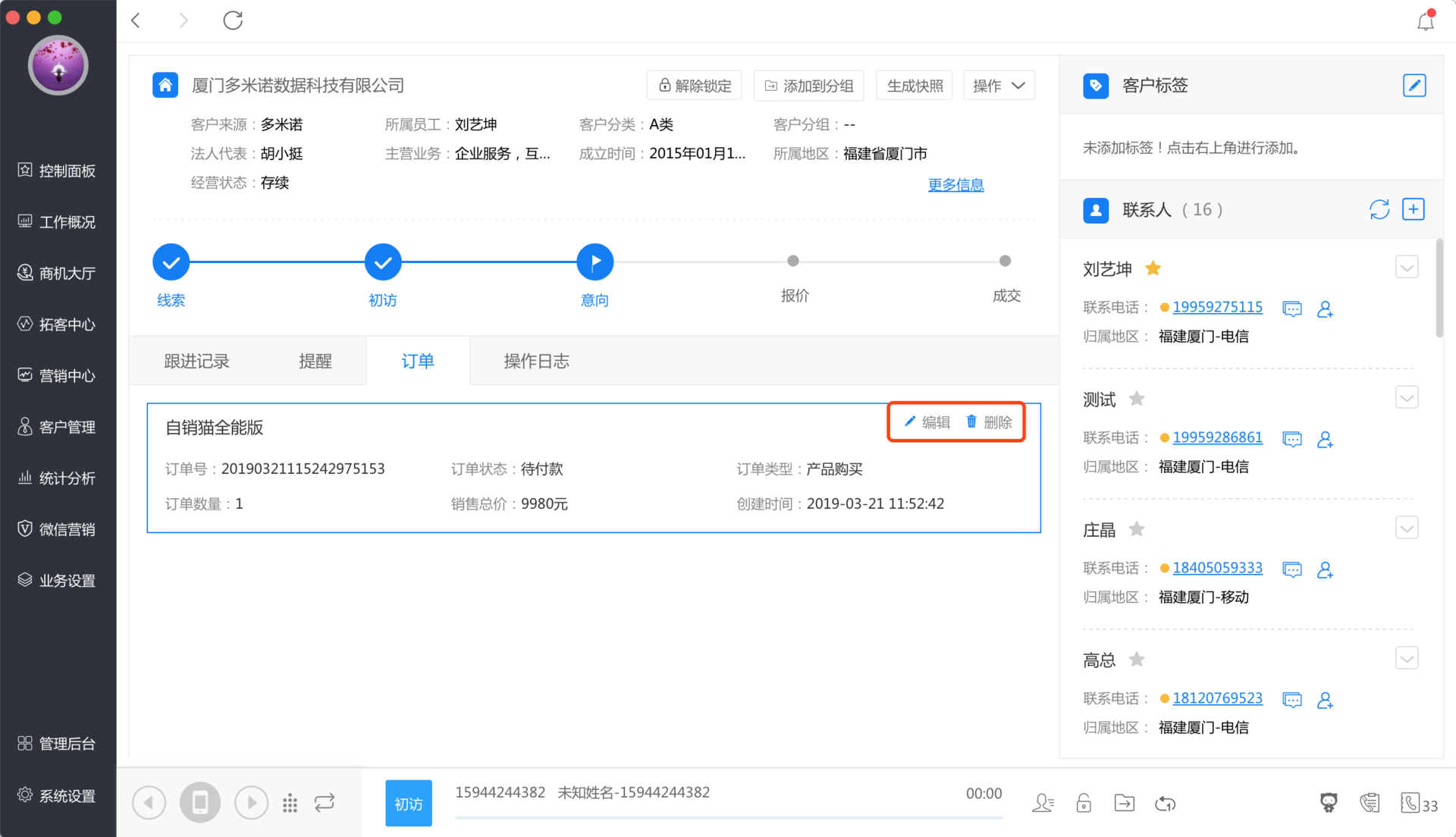Select the 线索 stage marker
The image size is (1456, 837).
pos(171,262)
